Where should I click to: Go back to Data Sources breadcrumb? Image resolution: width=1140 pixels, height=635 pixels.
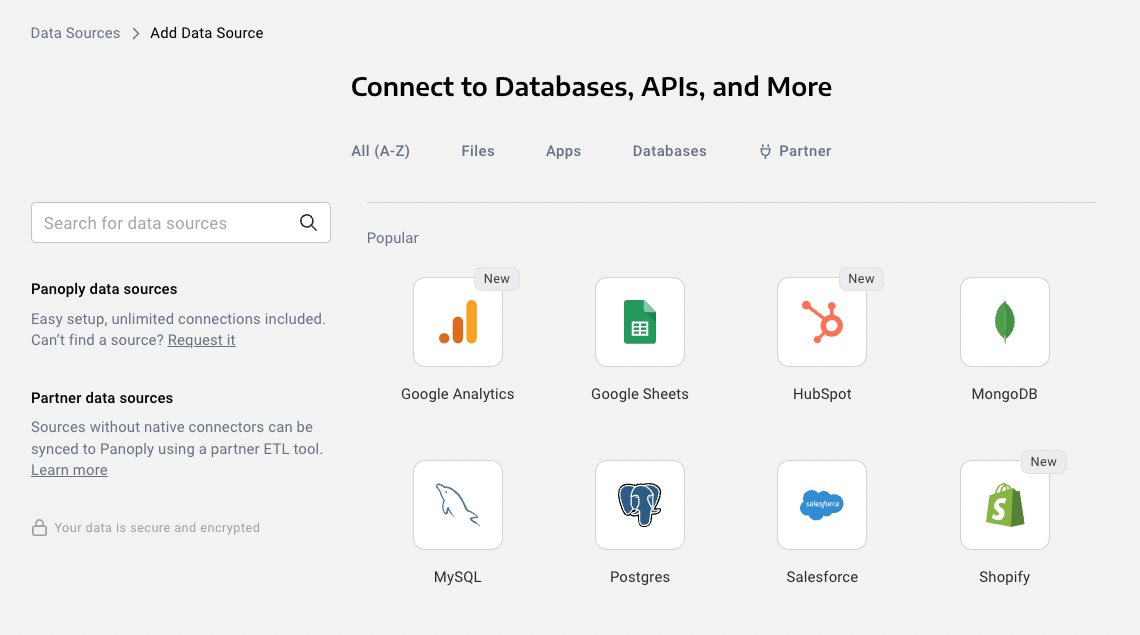pyautogui.click(x=75, y=33)
